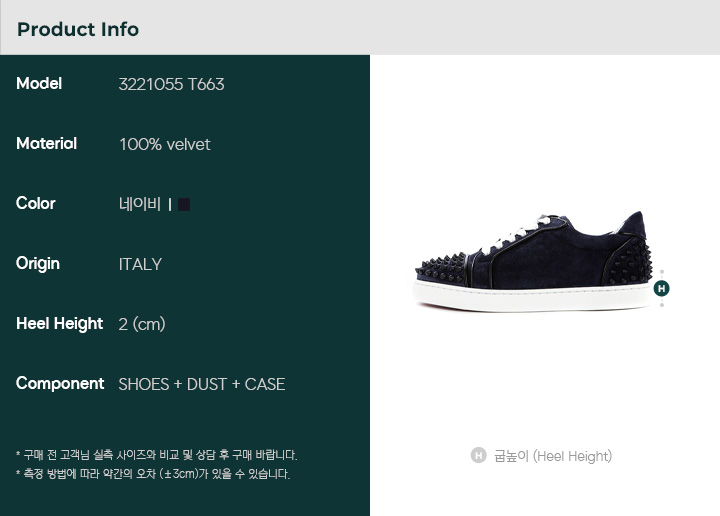Click the Color label
Viewport: 720px width, 516px height.
tap(35, 203)
